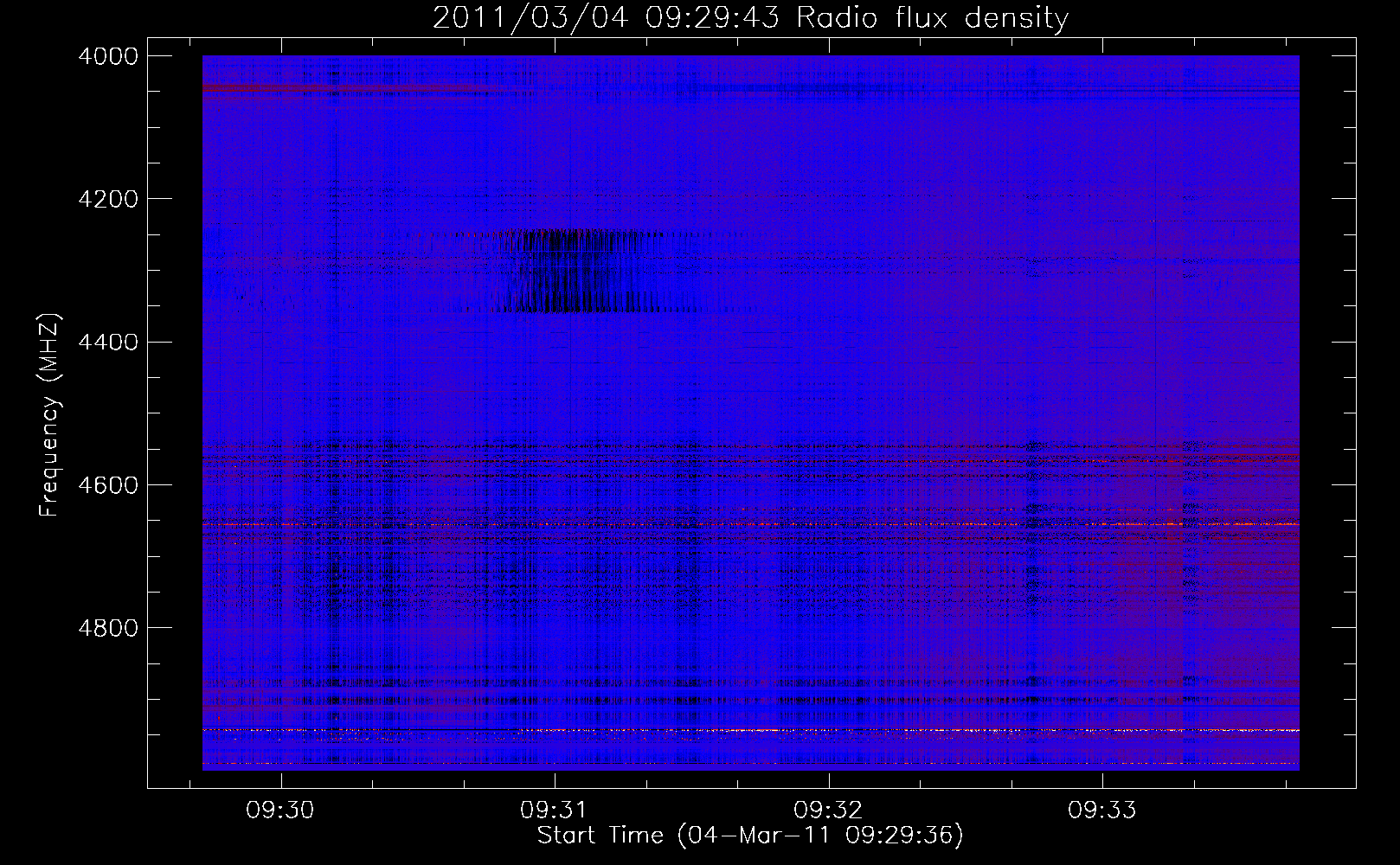Viewport: 1400px width, 865px height.
Task: Select the 4200 frequency tick label
Action: [x=108, y=199]
